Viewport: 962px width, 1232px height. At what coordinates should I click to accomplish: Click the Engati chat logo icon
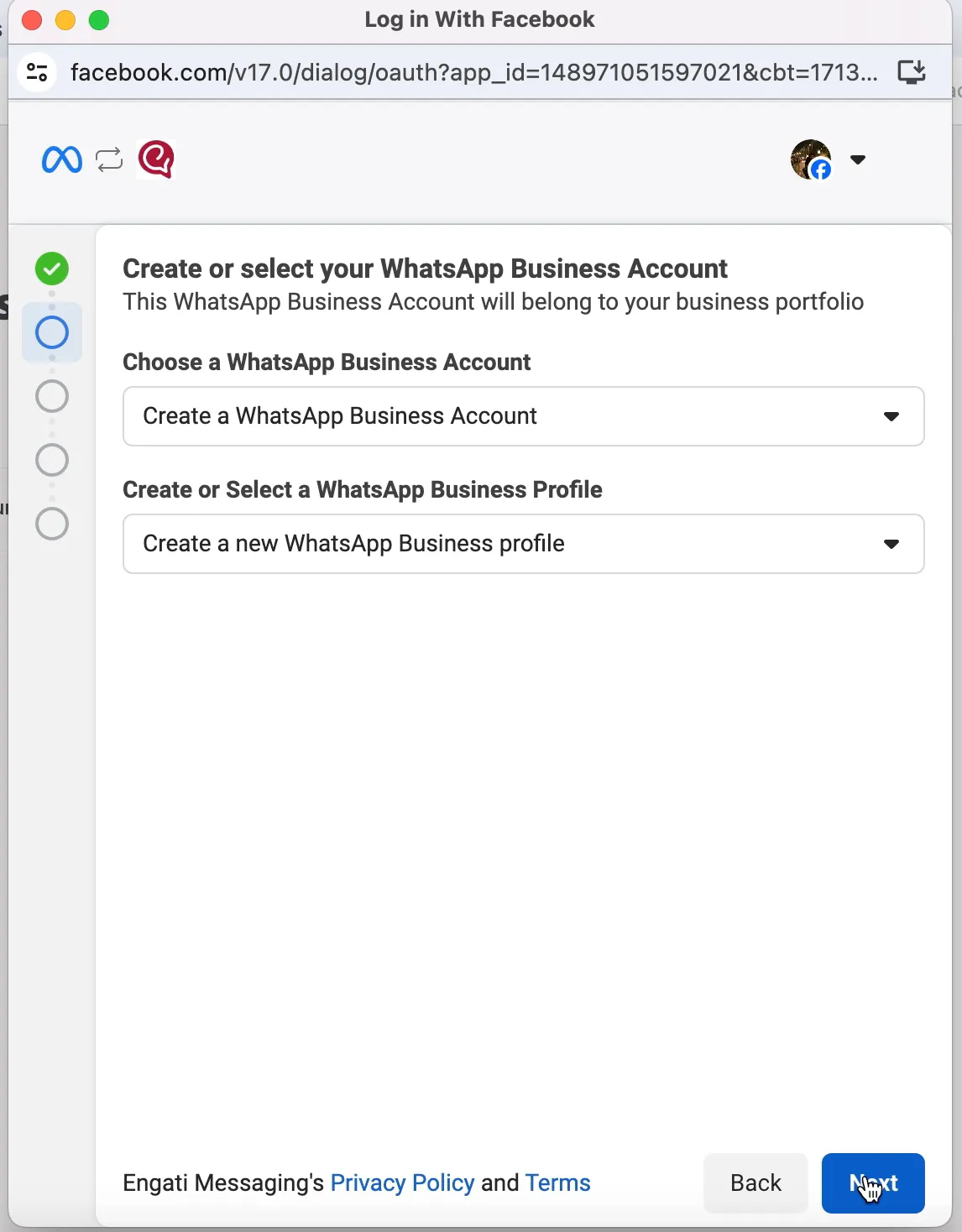pos(156,159)
